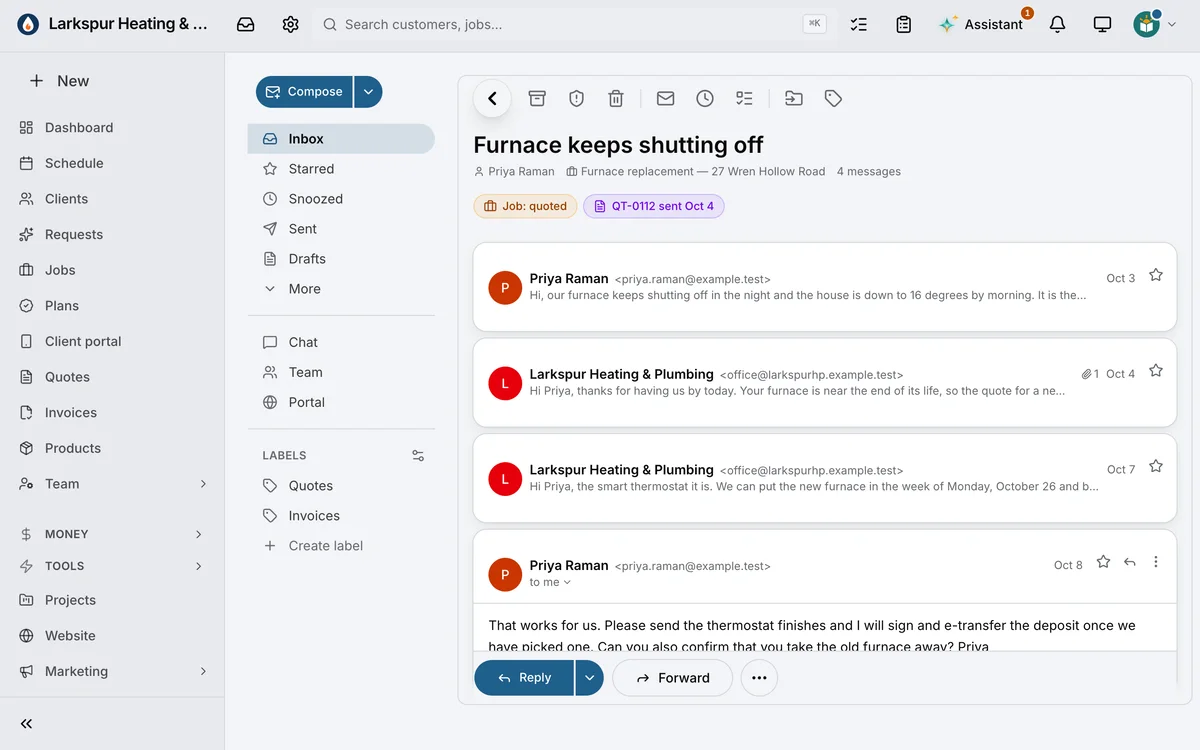Open the Sent folder

point(341,229)
